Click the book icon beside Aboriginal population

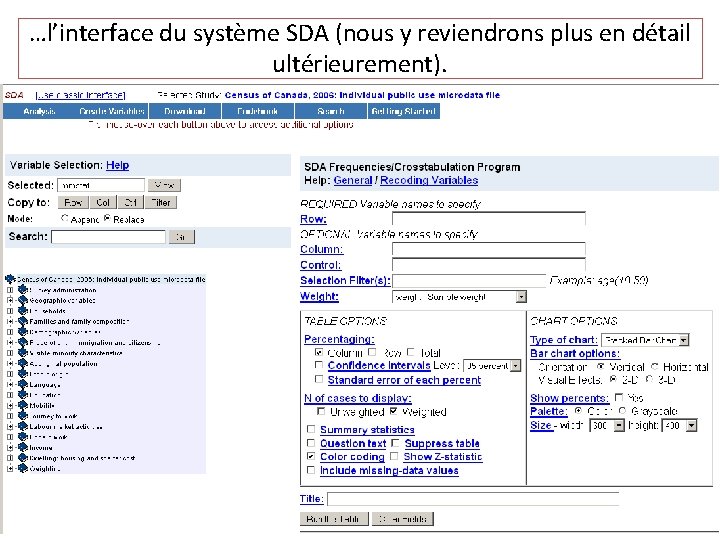click(22, 363)
